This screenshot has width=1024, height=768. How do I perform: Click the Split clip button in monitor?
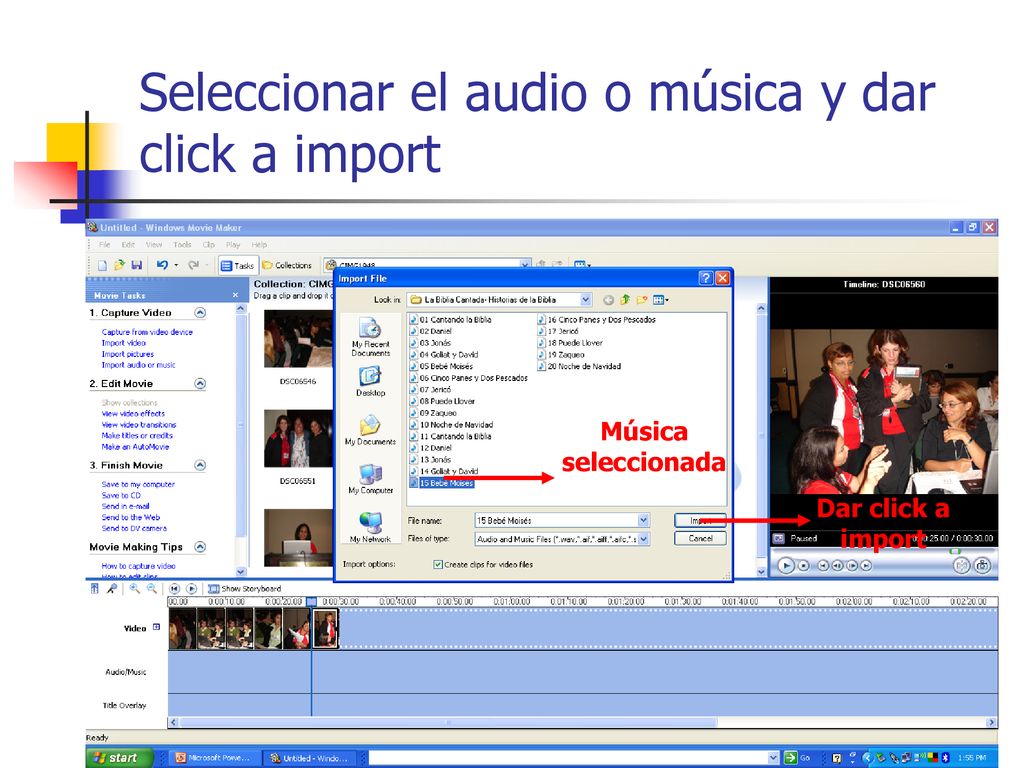pos(961,566)
